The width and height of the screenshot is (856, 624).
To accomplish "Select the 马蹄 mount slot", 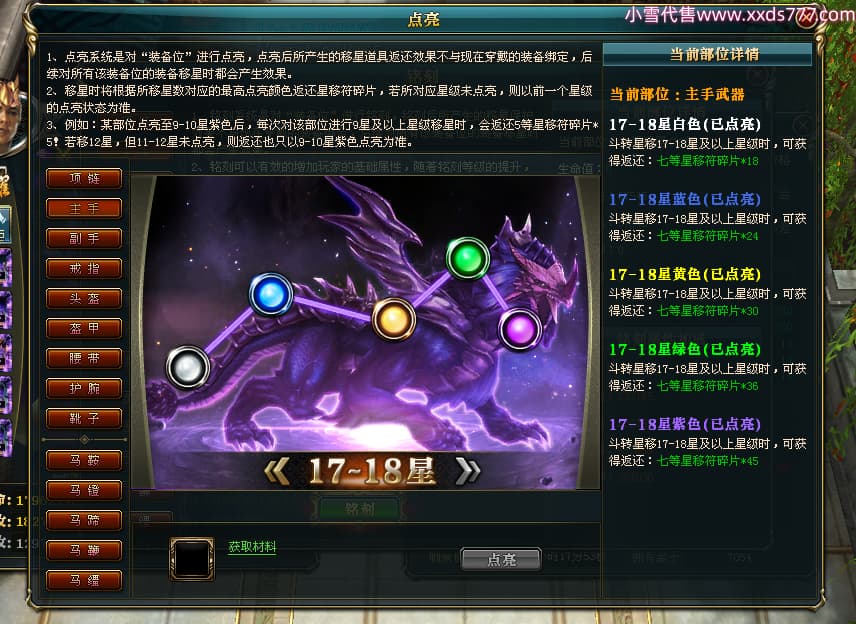I will (x=84, y=520).
